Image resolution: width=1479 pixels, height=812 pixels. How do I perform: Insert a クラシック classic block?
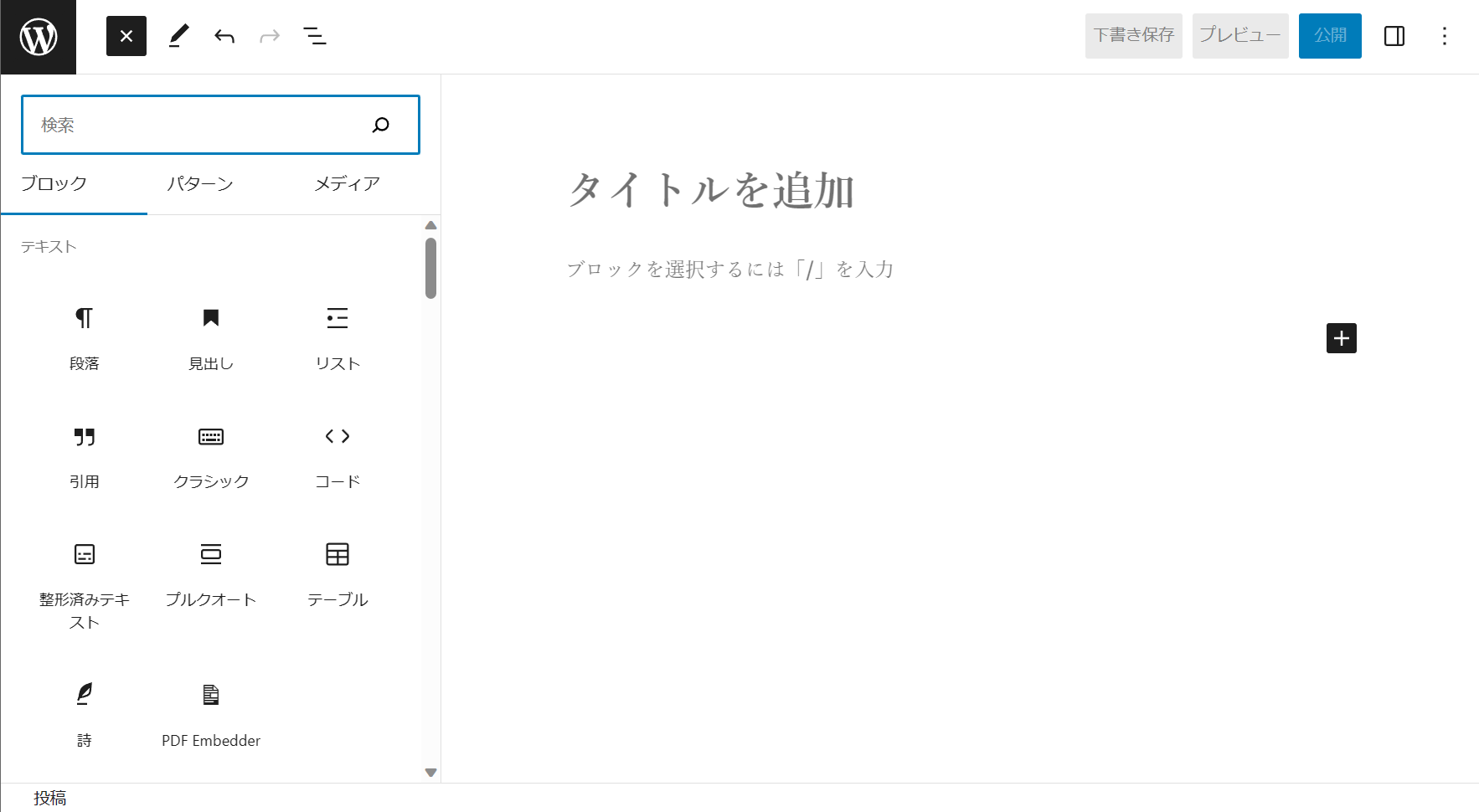coord(211,457)
